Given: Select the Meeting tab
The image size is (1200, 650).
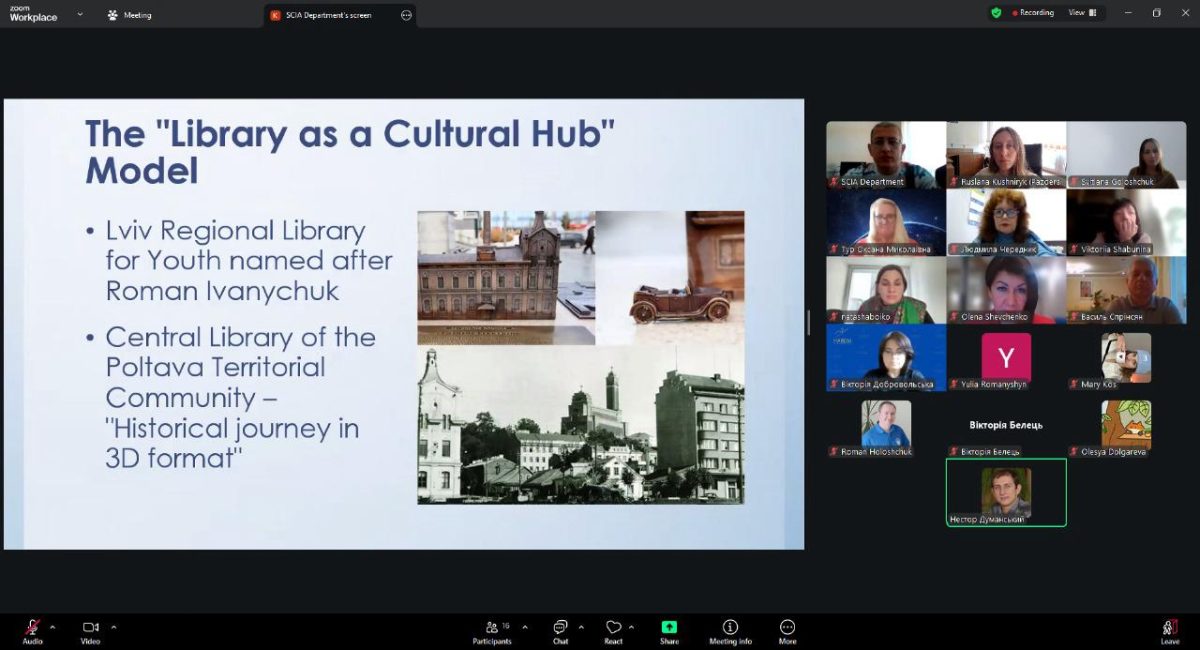Looking at the screenshot, I should coord(130,15).
